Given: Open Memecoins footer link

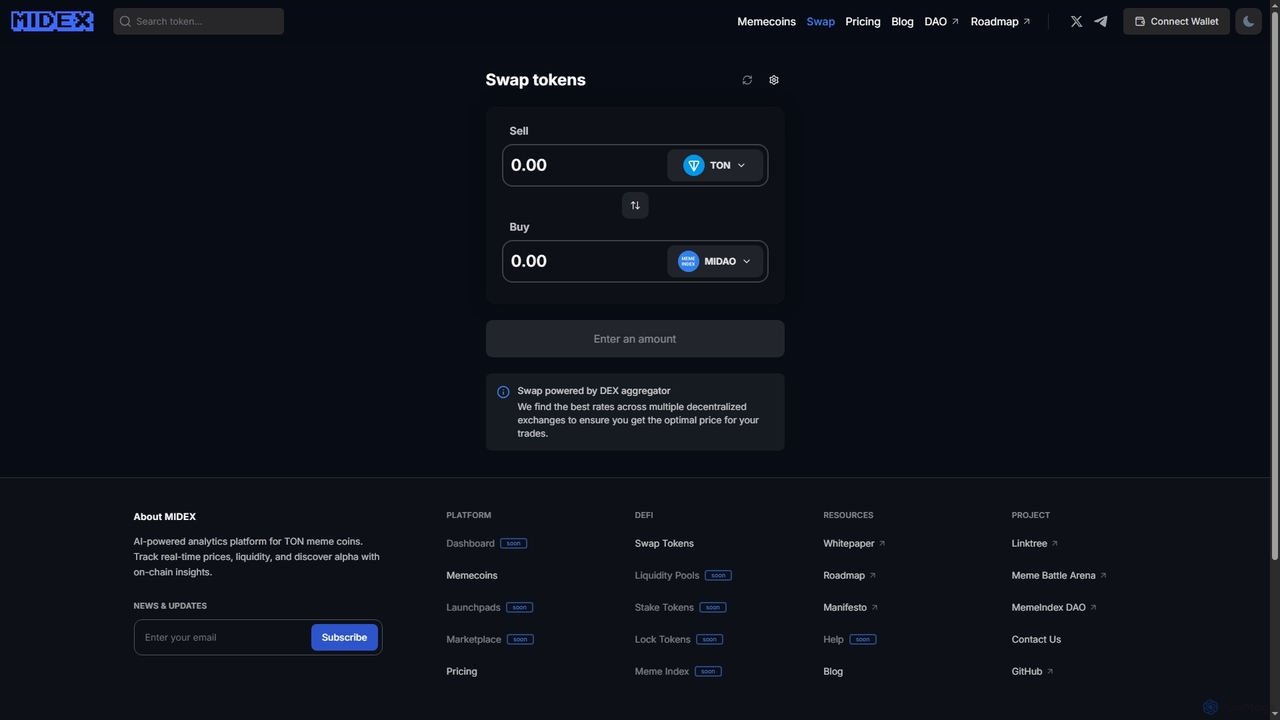Looking at the screenshot, I should coord(472,575).
